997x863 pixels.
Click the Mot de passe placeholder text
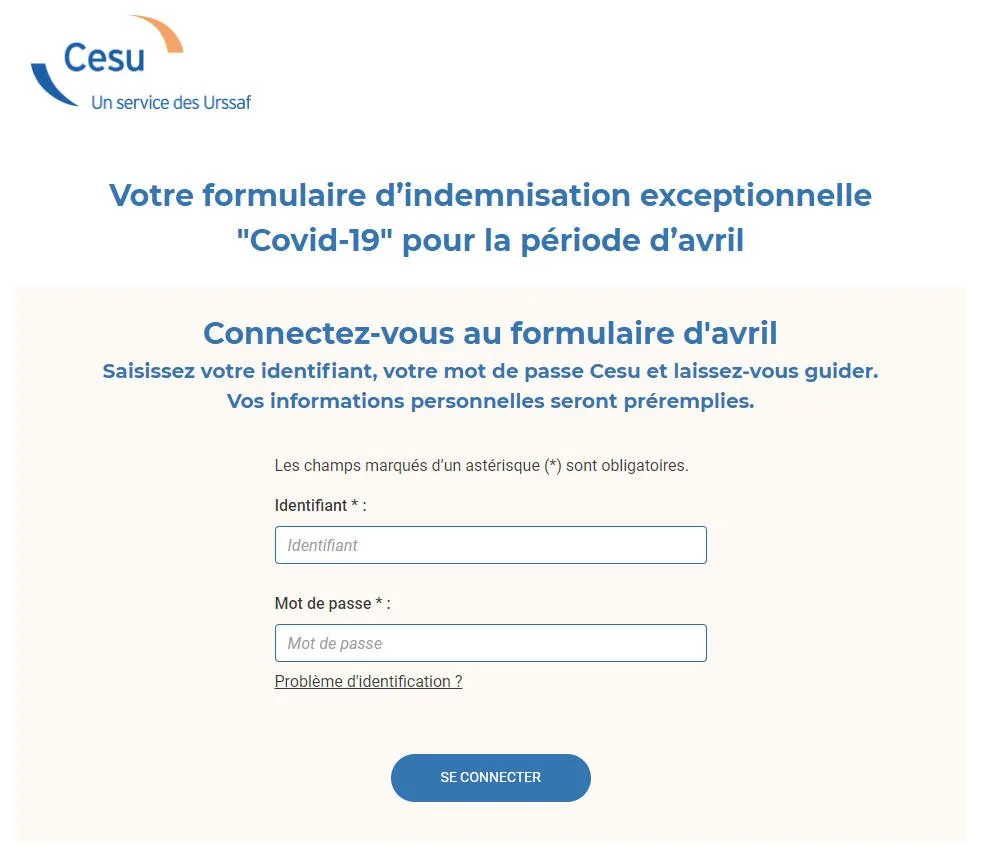click(x=331, y=643)
